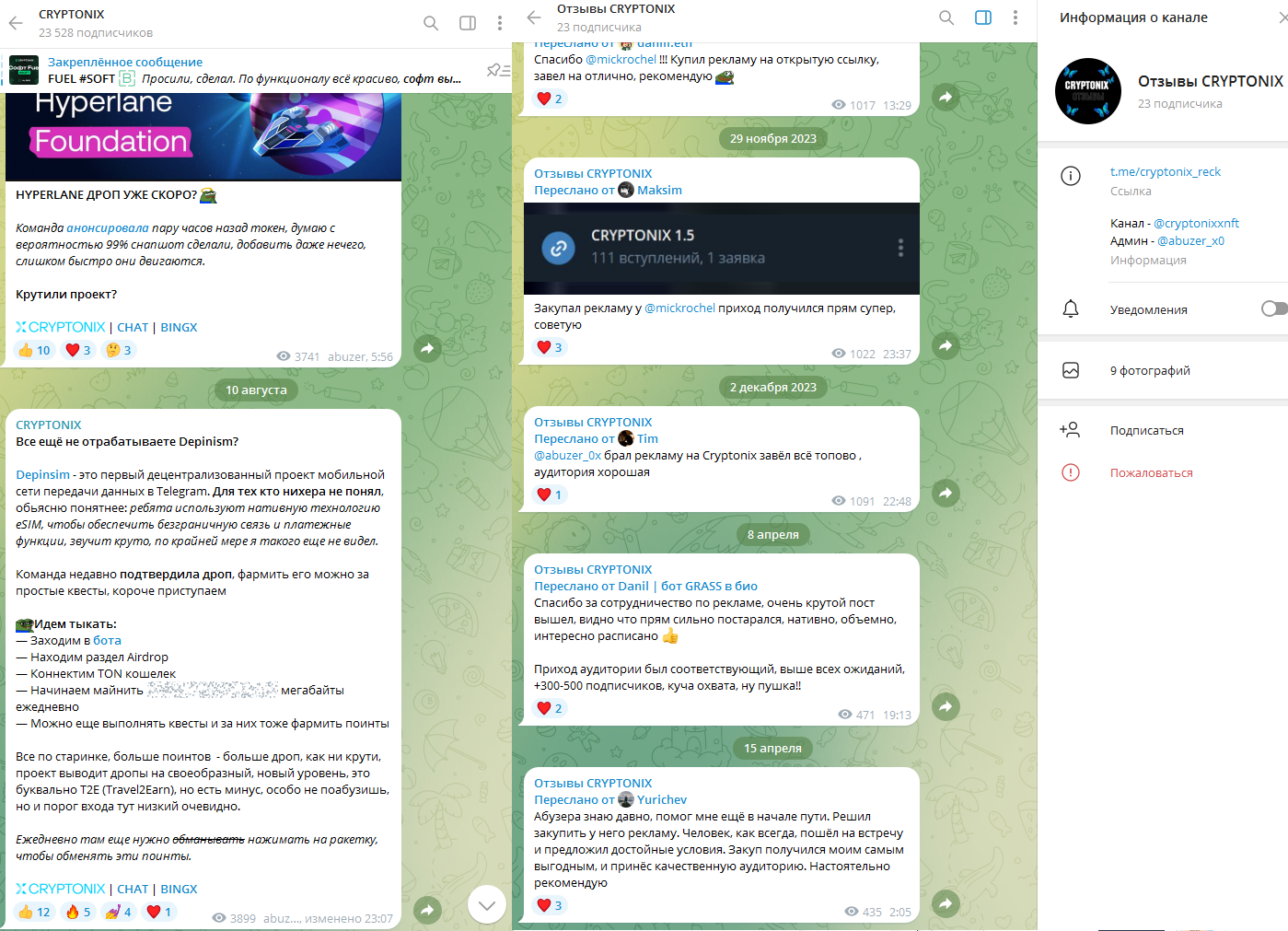This screenshot has width=1288, height=931.
Task: Forward the Depinsim post
Action: tap(426, 910)
